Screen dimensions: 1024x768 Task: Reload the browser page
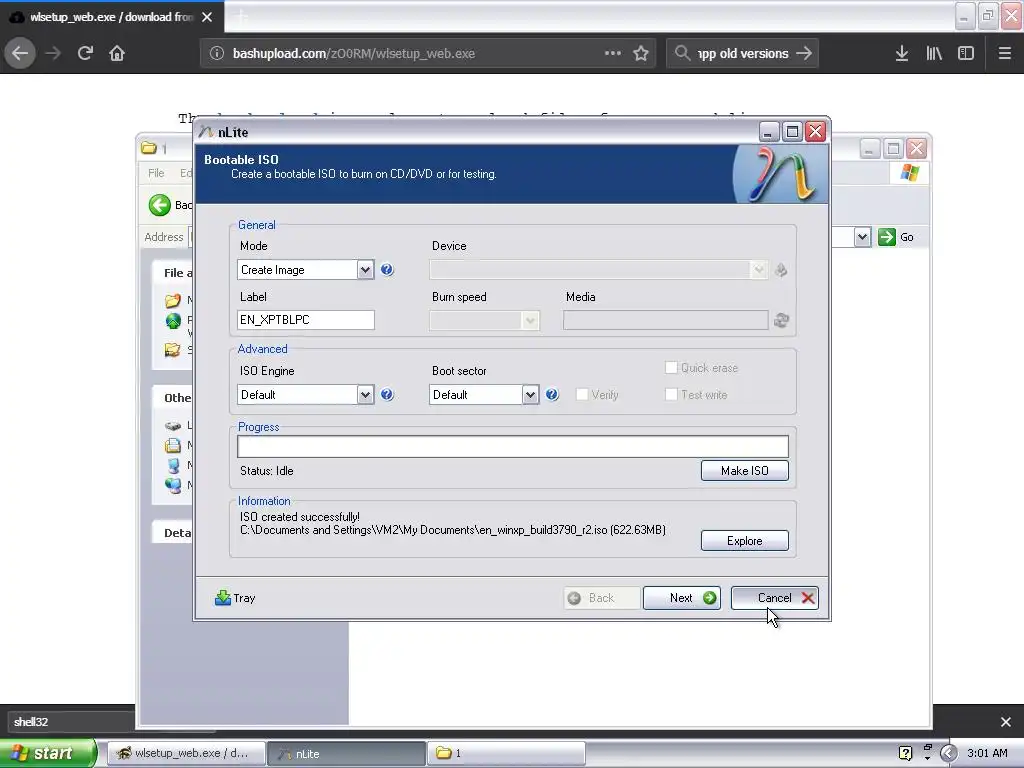[x=85, y=54]
